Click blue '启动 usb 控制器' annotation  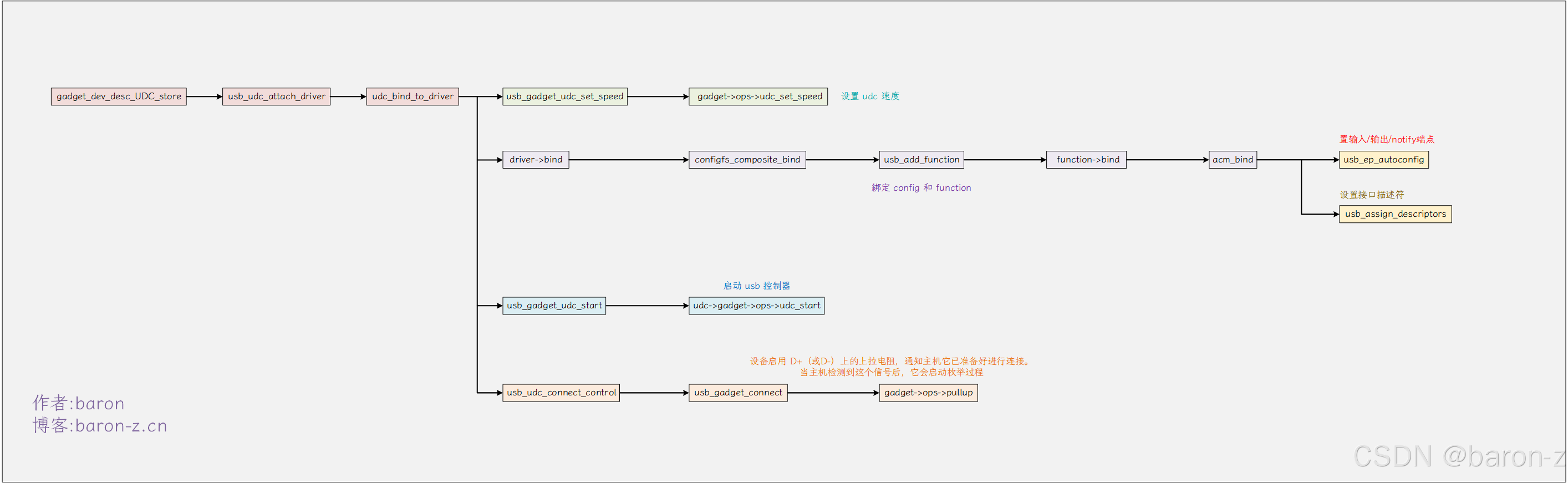(x=757, y=286)
